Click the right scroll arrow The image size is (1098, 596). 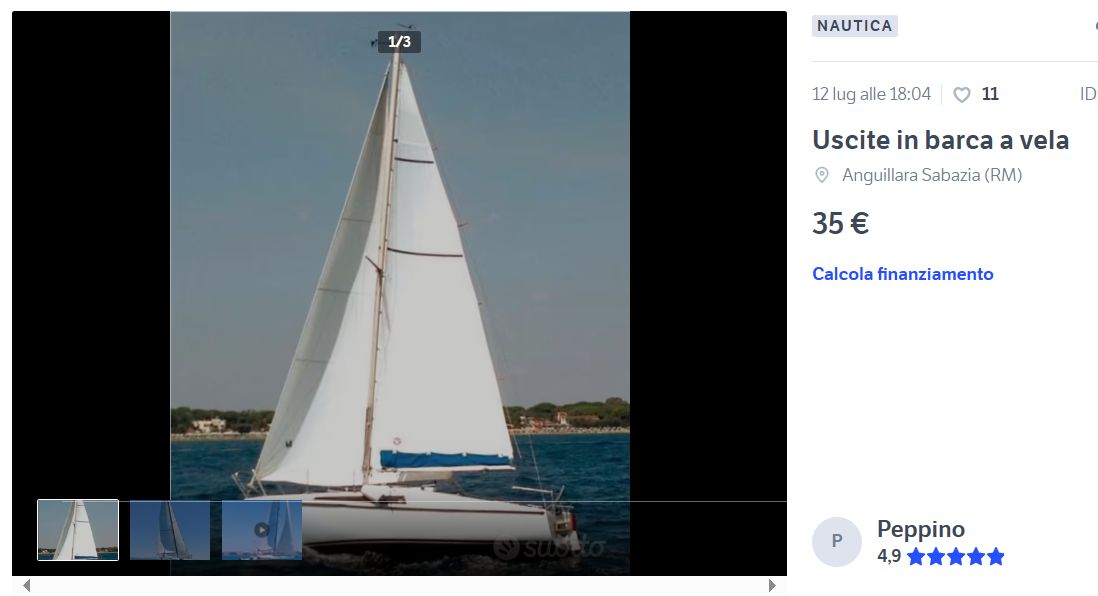coord(772,585)
